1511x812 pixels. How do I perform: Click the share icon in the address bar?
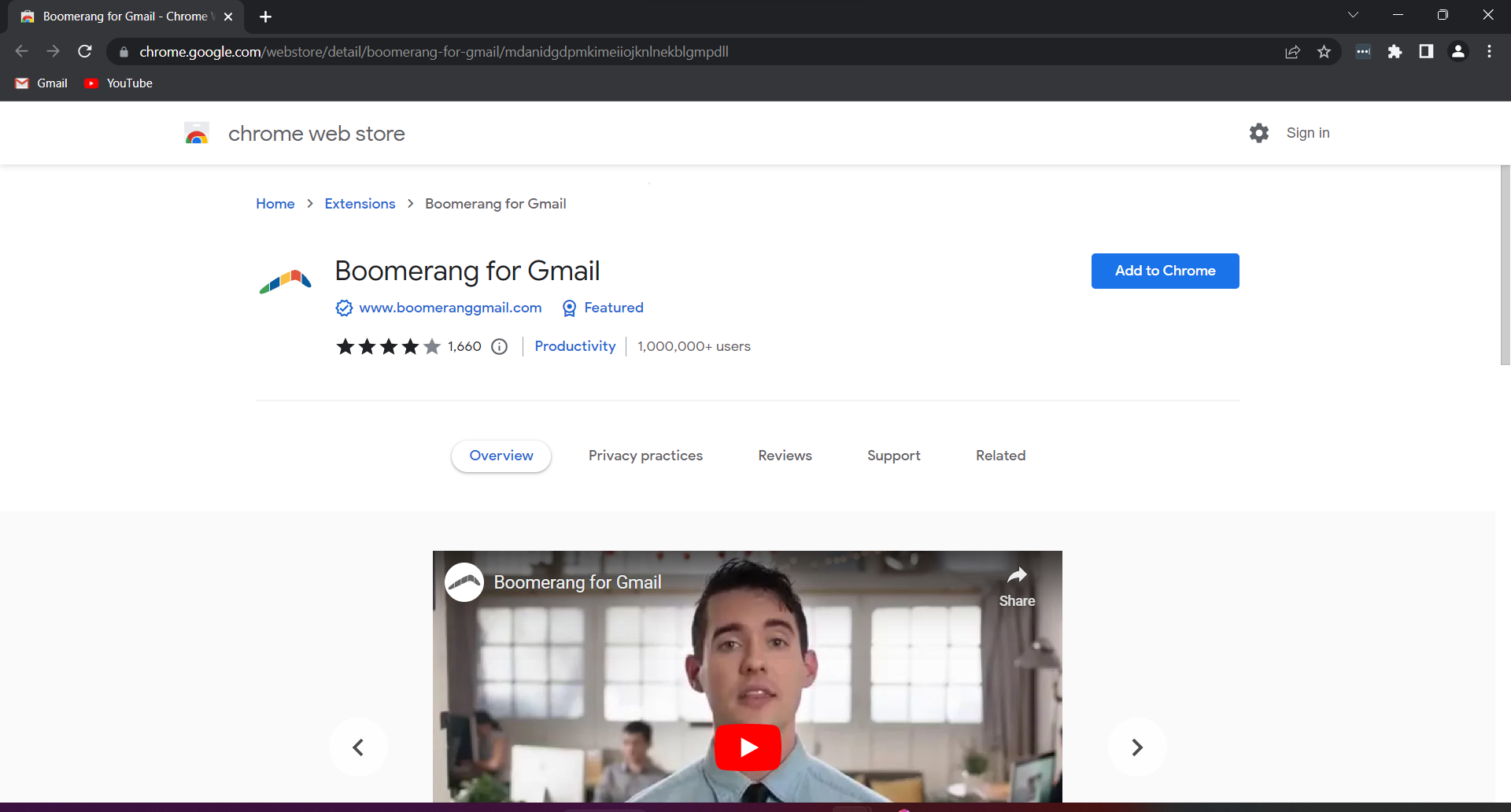1293,51
